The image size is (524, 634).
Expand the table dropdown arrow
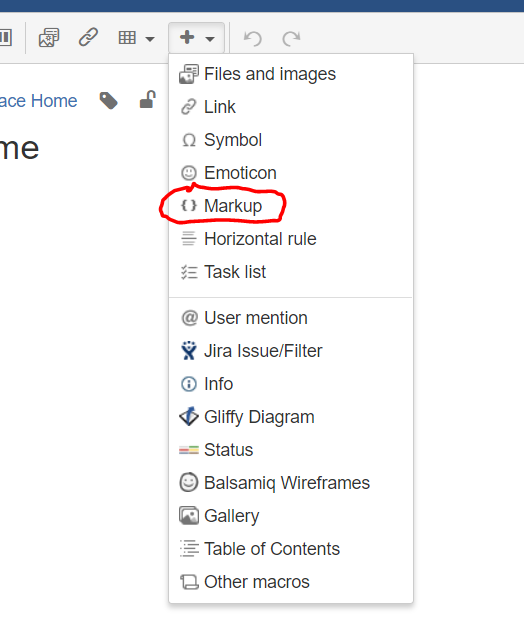coord(150,39)
